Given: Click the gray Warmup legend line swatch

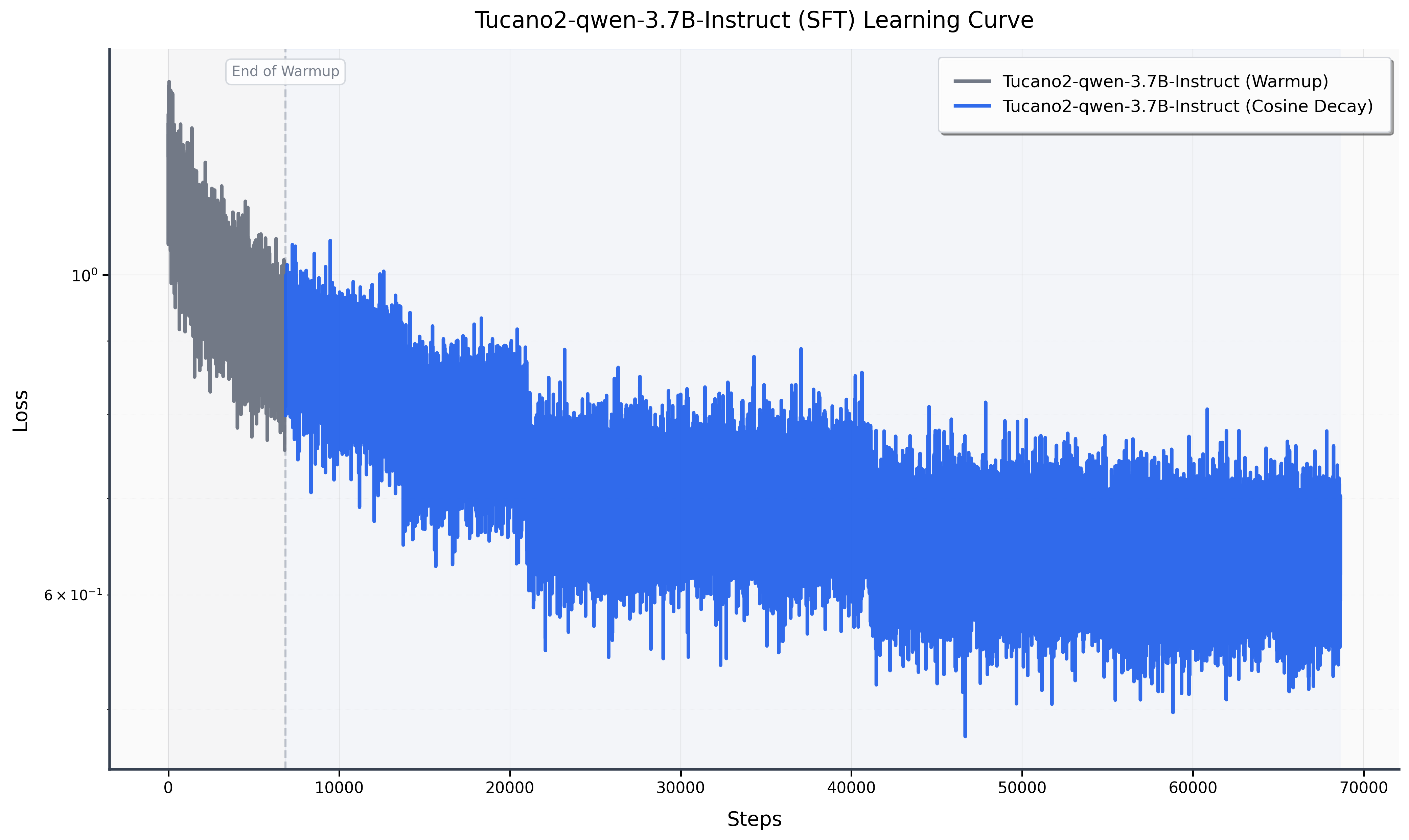Looking at the screenshot, I should [x=973, y=81].
